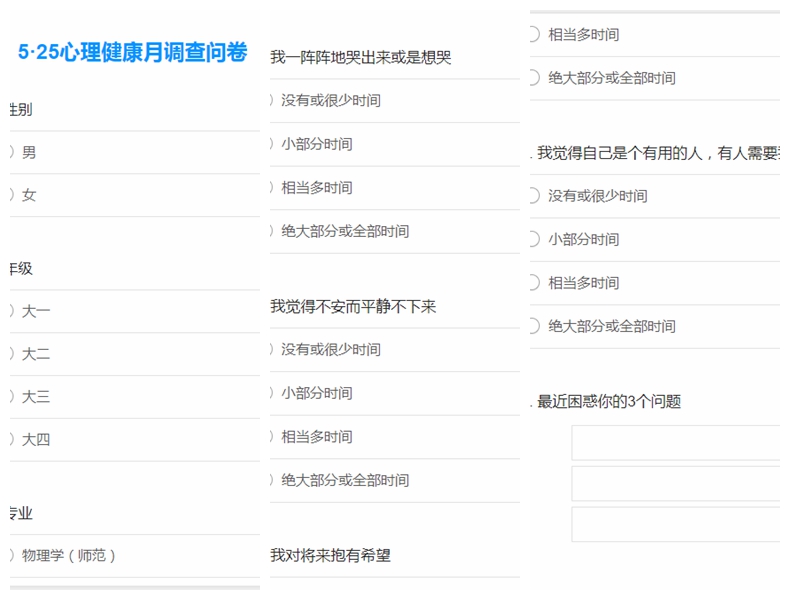The width and height of the screenshot is (790, 600).
Task: Select 没有或很少时间 for the crying question
Action: tap(330, 101)
